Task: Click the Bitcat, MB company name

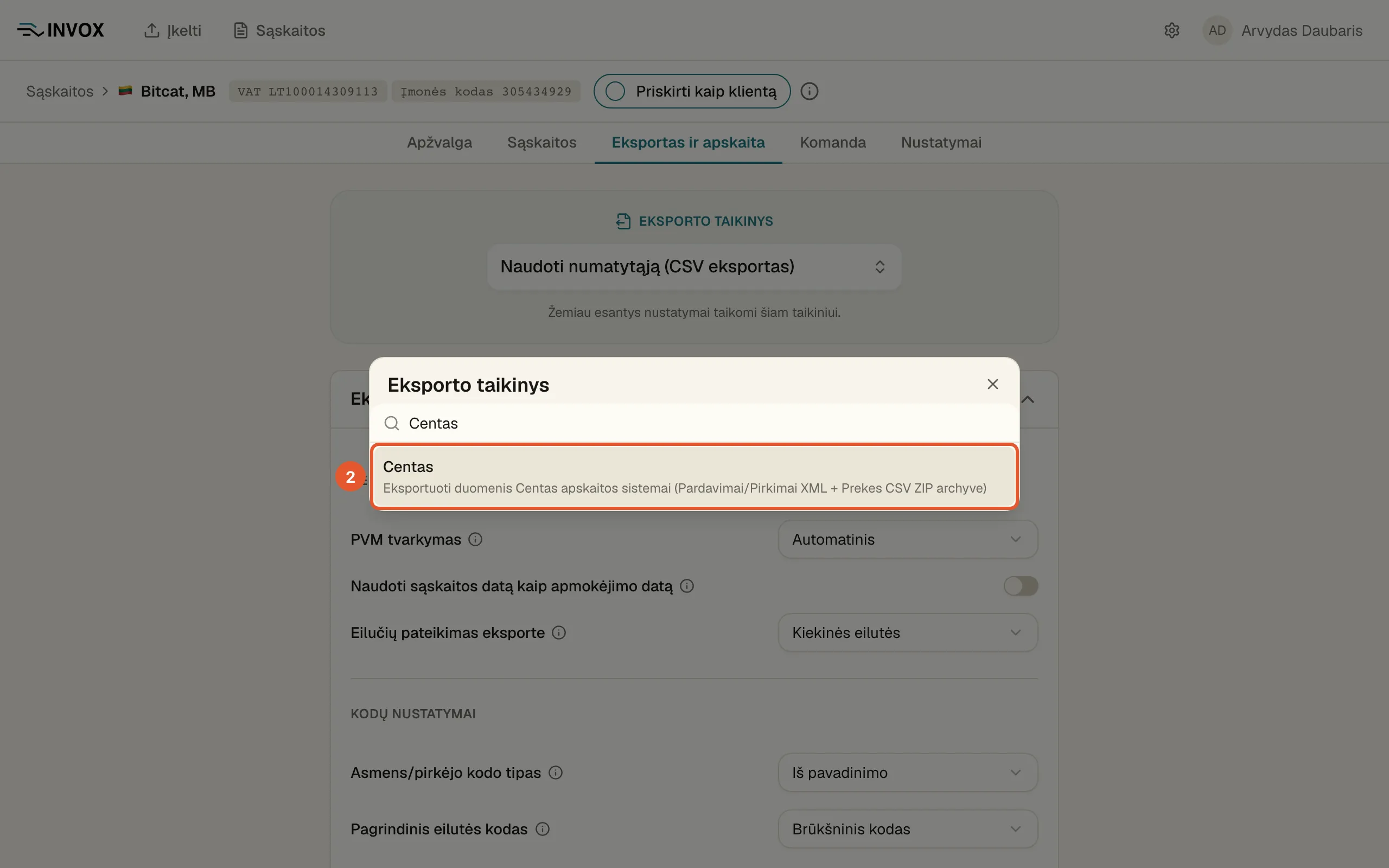Action: click(178, 91)
